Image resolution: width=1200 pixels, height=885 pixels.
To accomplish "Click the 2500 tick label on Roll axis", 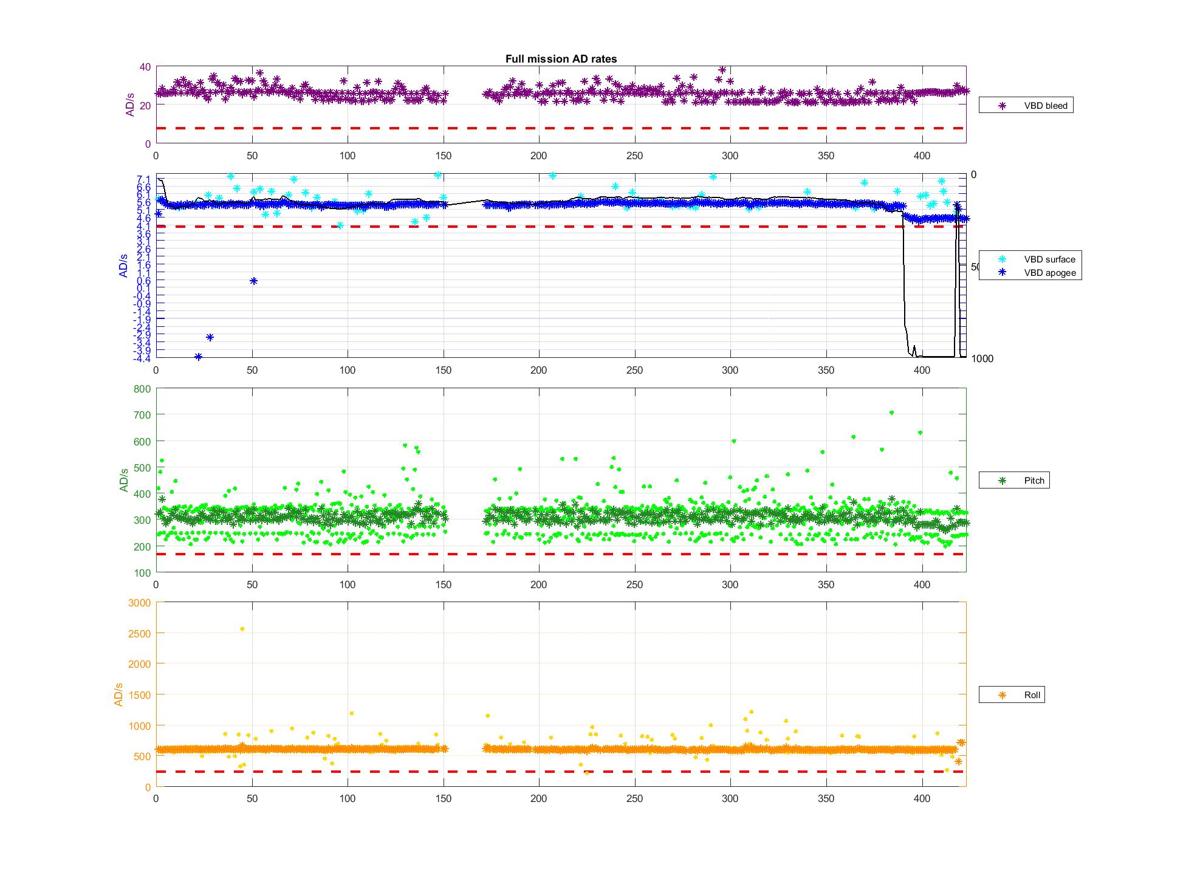I will pos(139,633).
